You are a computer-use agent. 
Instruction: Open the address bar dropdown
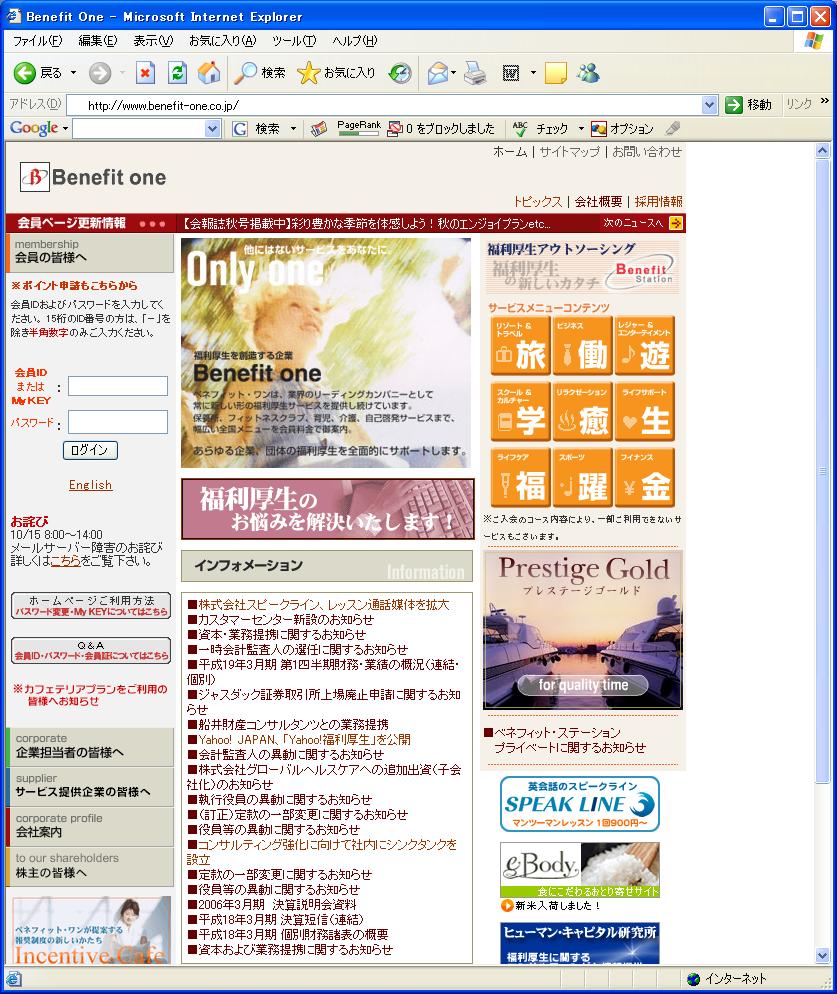pyautogui.click(x=710, y=105)
